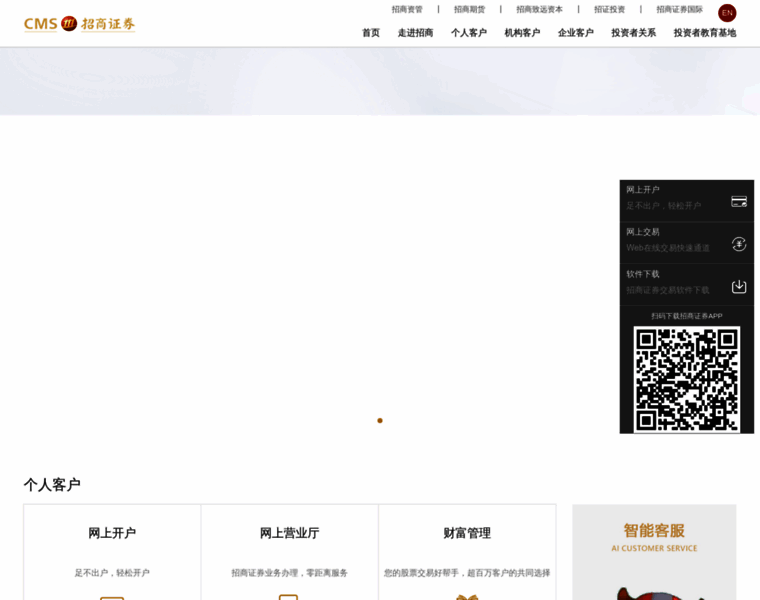Click the yen icon for 网上交易
The width and height of the screenshot is (760, 600).
coord(739,244)
